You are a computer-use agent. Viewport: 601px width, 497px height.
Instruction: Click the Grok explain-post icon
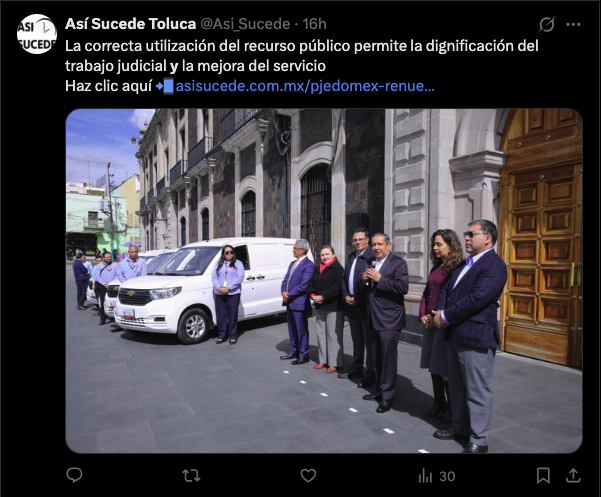click(x=547, y=24)
